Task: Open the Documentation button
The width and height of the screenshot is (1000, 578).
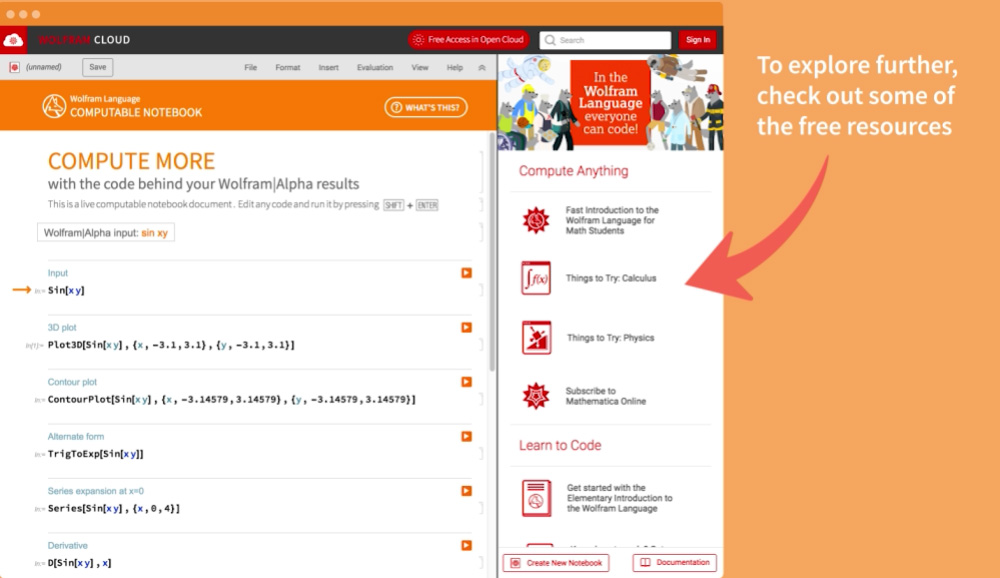Action: click(675, 563)
